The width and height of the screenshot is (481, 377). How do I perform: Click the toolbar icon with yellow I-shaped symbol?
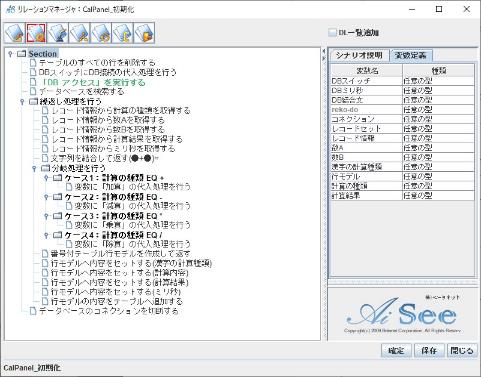tap(122, 33)
